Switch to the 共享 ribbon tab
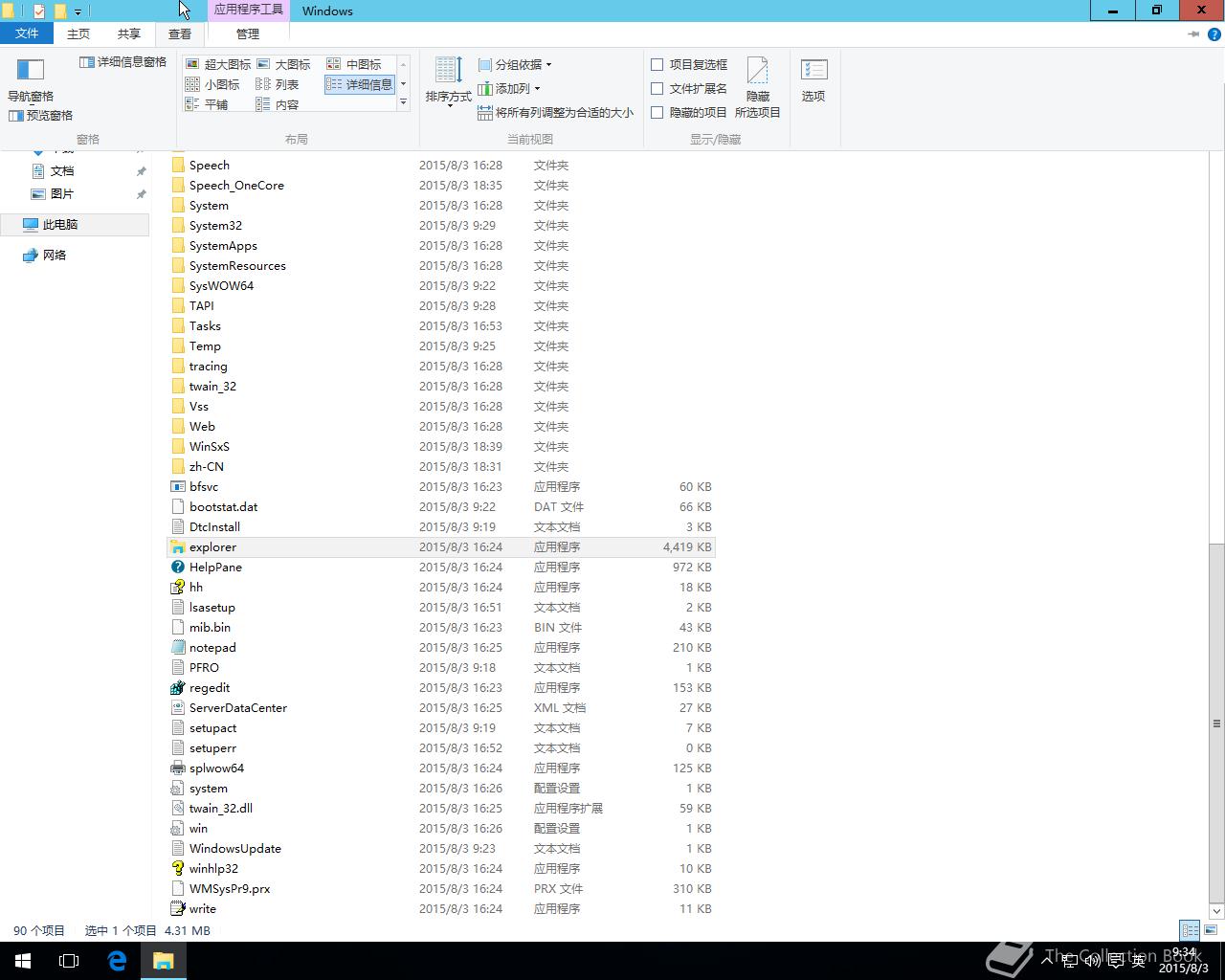This screenshot has height=980, width=1225. (x=129, y=33)
